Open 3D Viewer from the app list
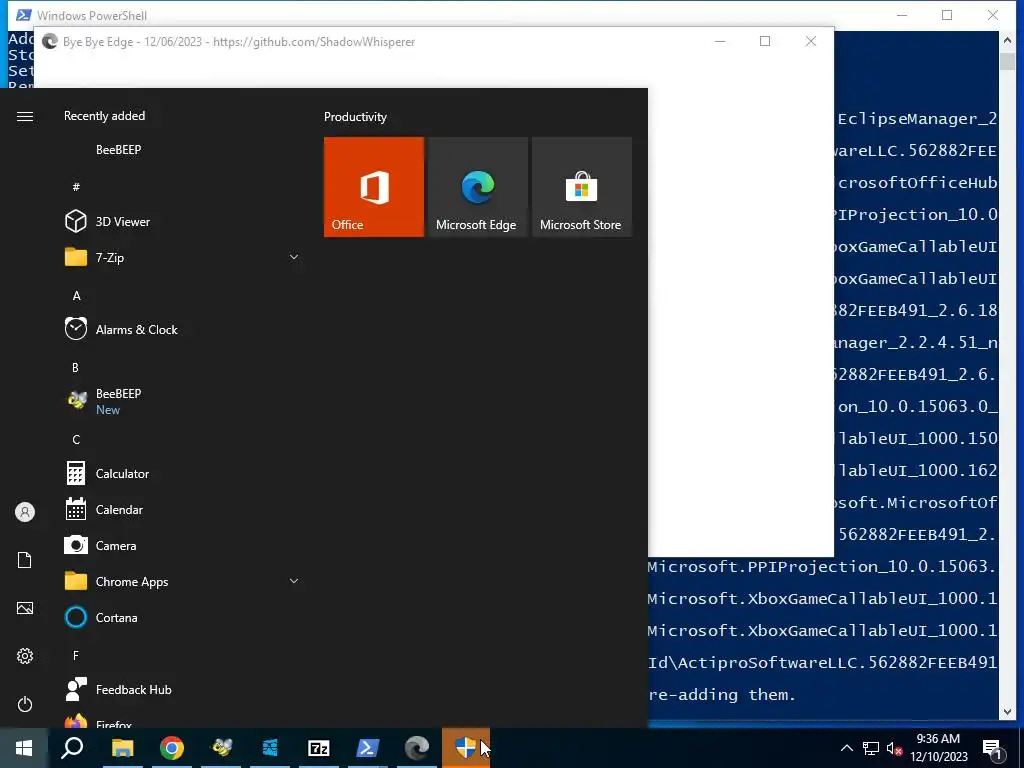The image size is (1024, 768). click(182, 221)
